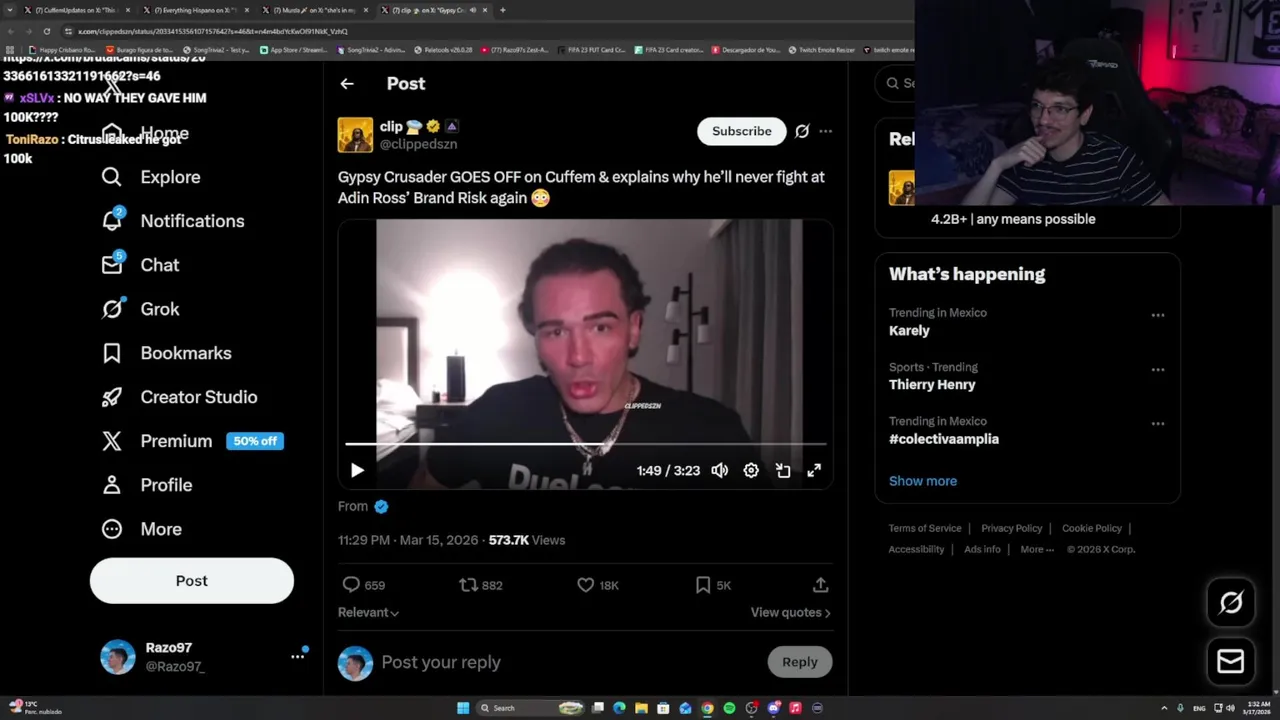Click the gray Reply button
This screenshot has width=1280, height=720.
coord(799,662)
